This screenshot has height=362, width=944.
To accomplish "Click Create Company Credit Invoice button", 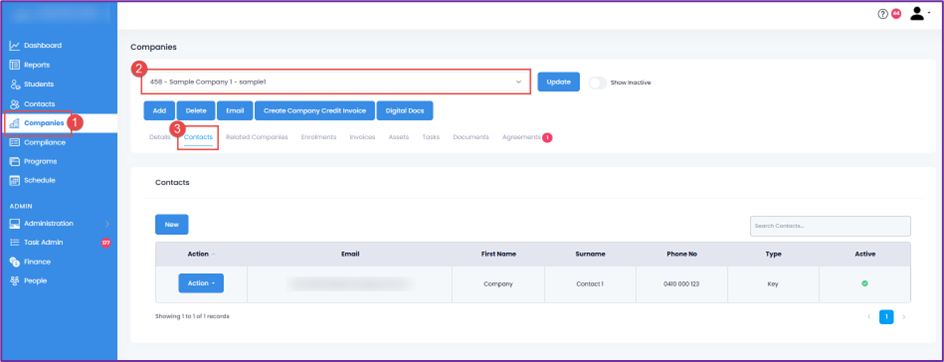I will tap(315, 111).
